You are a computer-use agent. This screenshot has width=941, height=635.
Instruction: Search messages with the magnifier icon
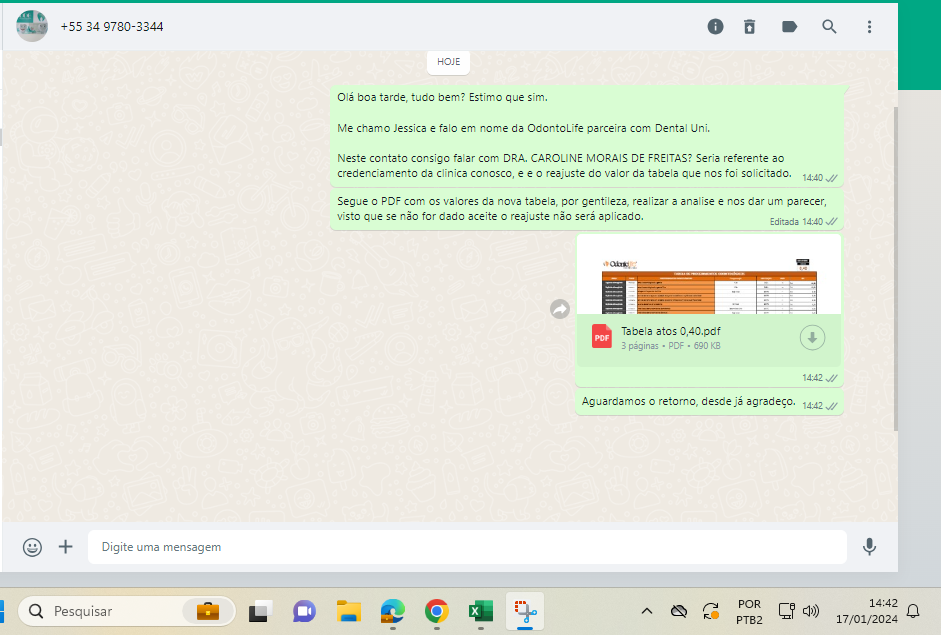[x=829, y=27]
